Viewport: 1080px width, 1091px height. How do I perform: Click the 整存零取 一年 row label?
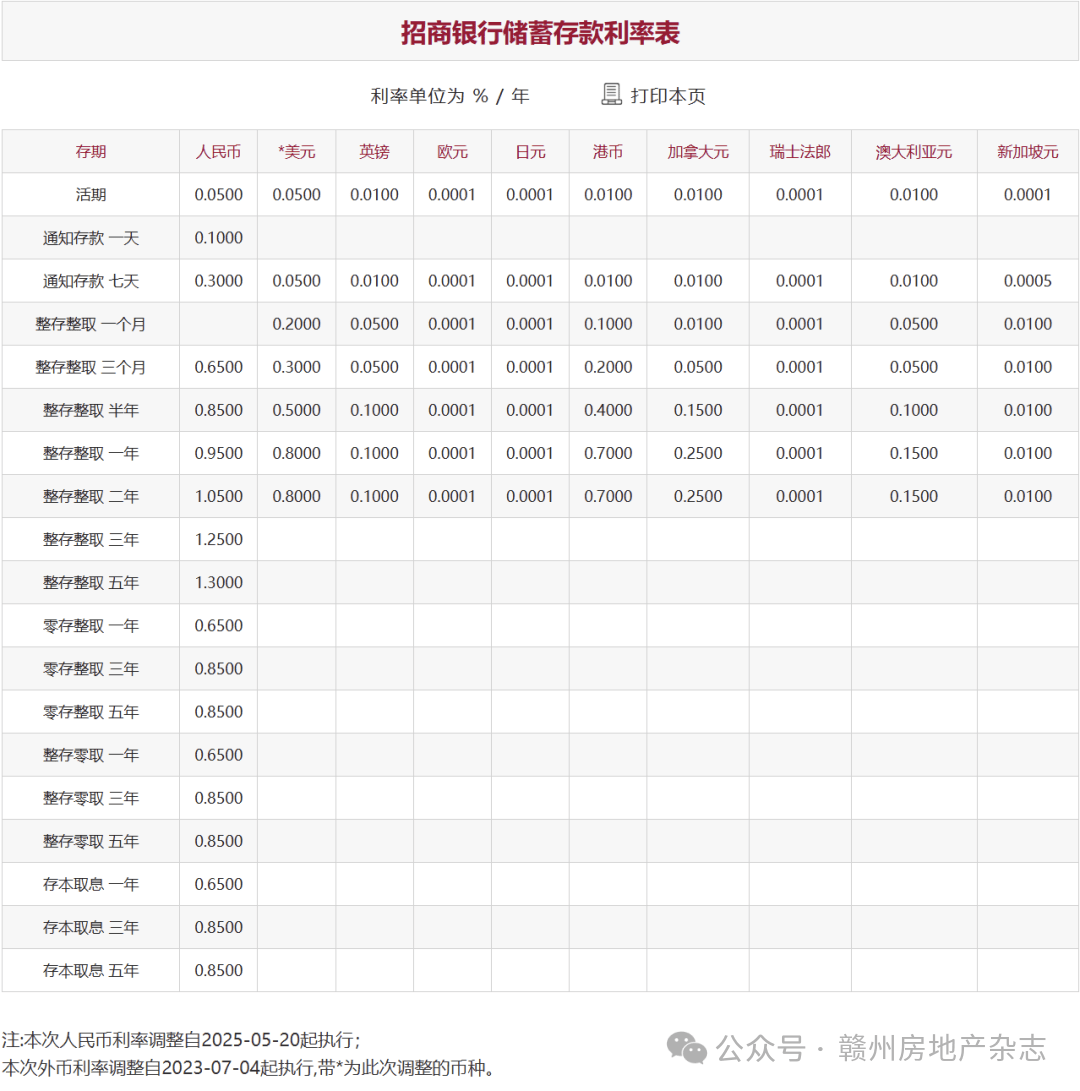(x=90, y=756)
